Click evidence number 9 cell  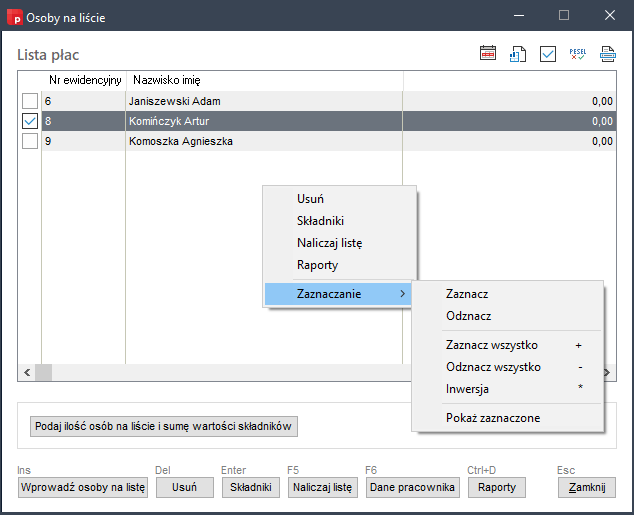point(83,141)
